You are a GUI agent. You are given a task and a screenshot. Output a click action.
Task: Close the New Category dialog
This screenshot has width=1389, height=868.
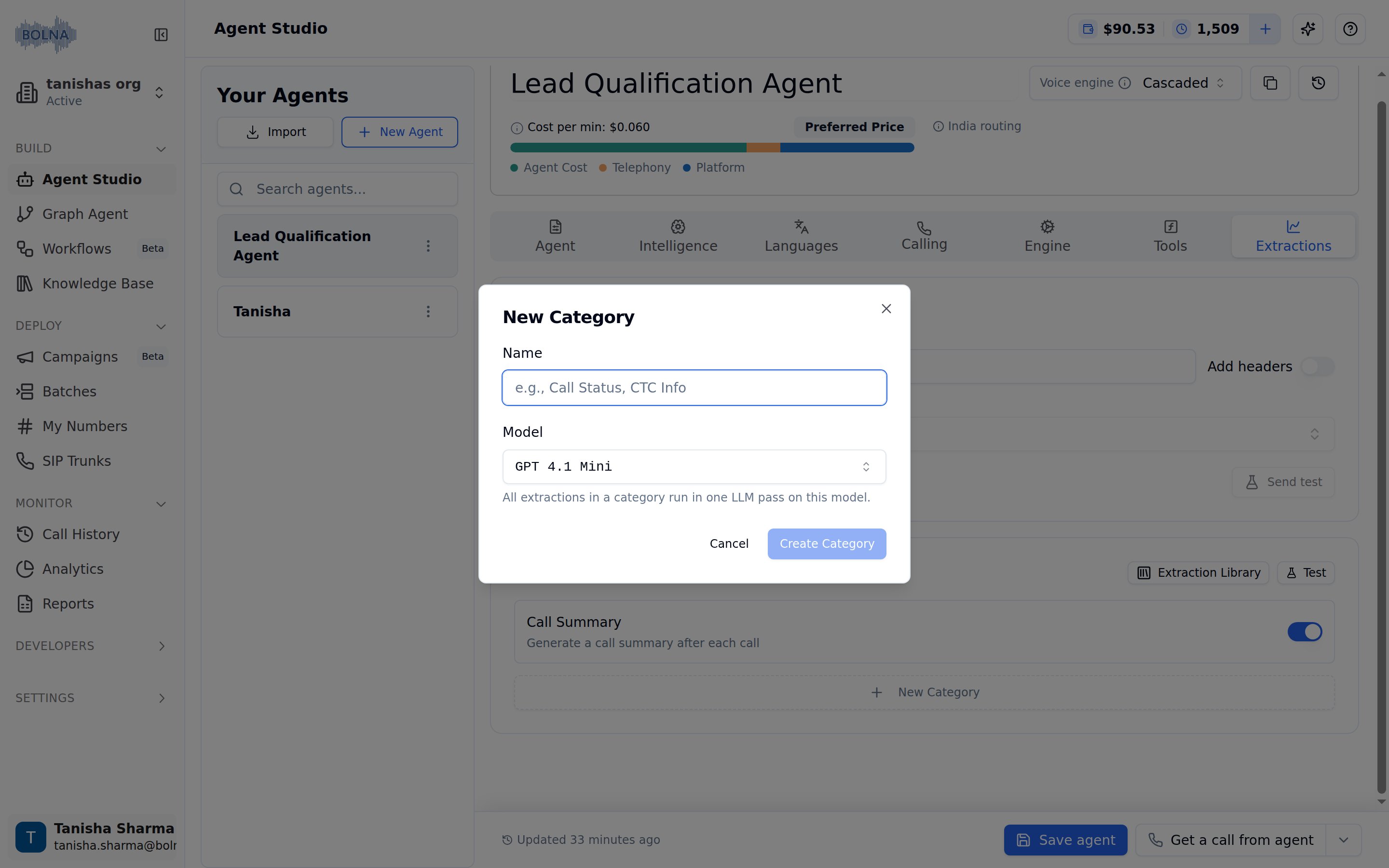(x=886, y=309)
